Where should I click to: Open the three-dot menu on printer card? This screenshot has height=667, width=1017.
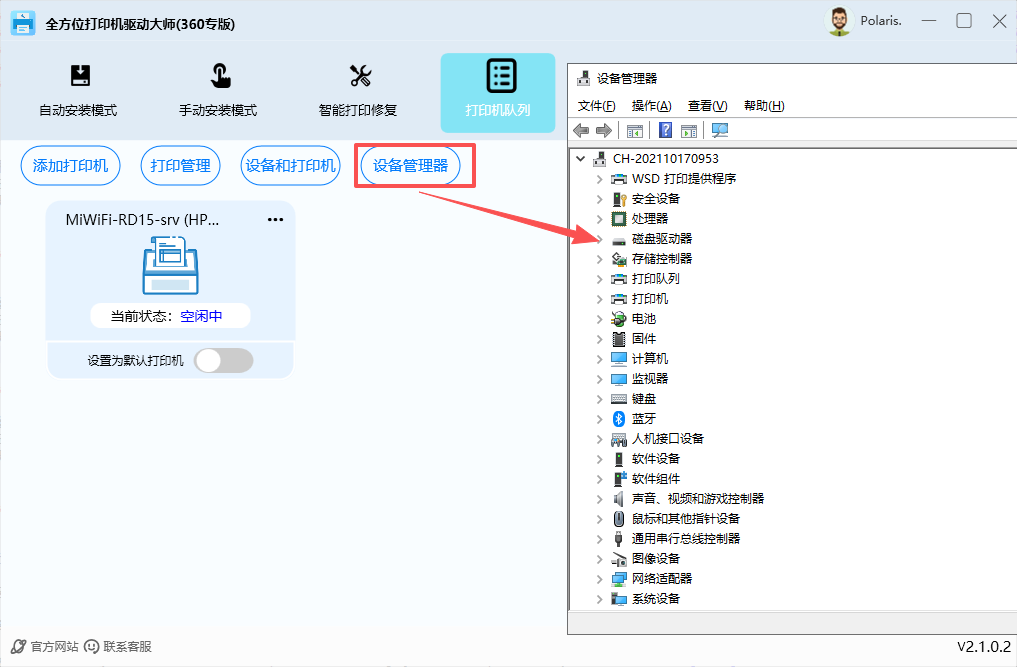pyautogui.click(x=275, y=220)
